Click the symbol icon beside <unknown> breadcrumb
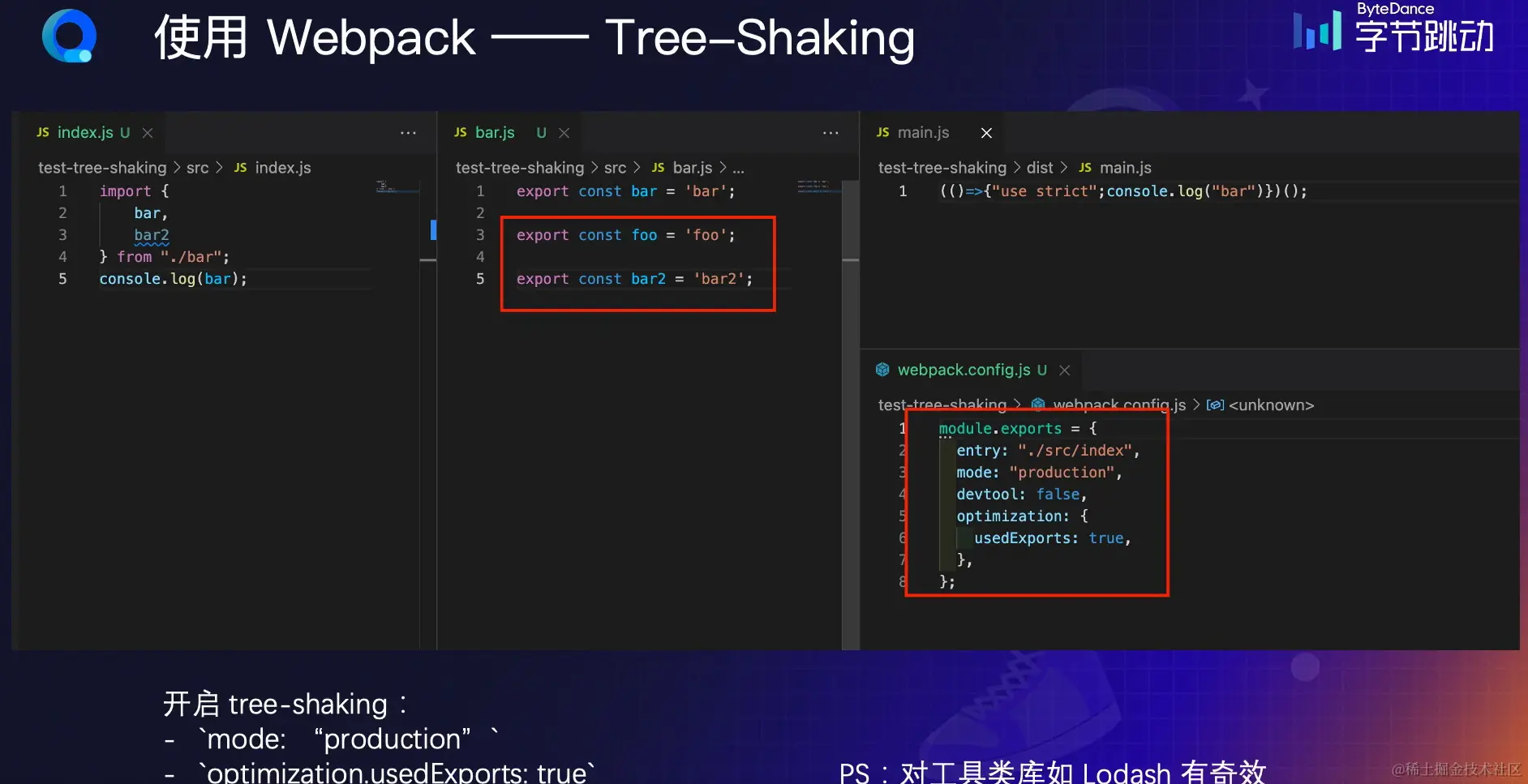 coord(1215,405)
